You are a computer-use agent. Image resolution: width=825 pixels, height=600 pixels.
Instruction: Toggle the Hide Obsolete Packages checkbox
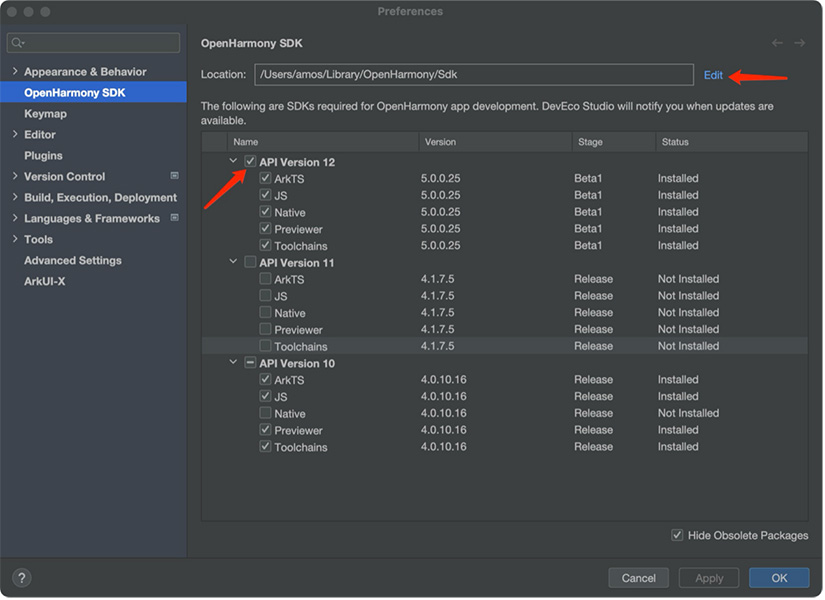(x=677, y=535)
